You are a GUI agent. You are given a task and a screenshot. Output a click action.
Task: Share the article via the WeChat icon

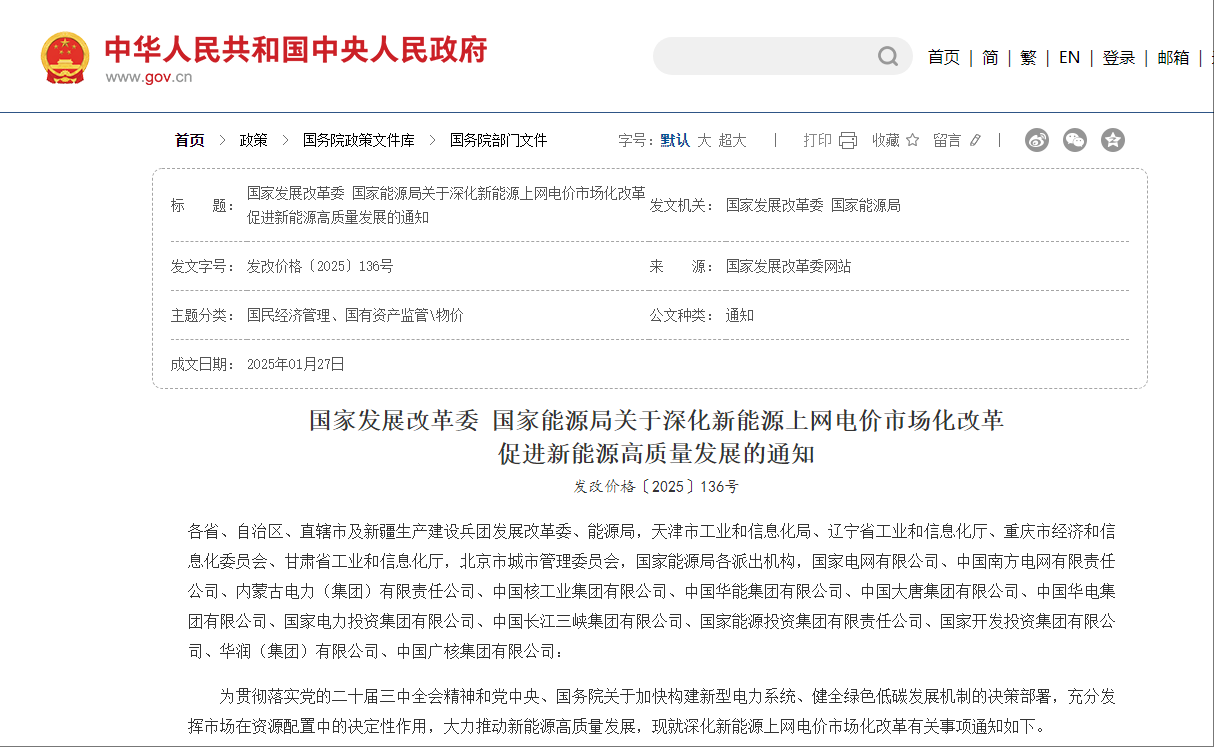click(x=1074, y=140)
